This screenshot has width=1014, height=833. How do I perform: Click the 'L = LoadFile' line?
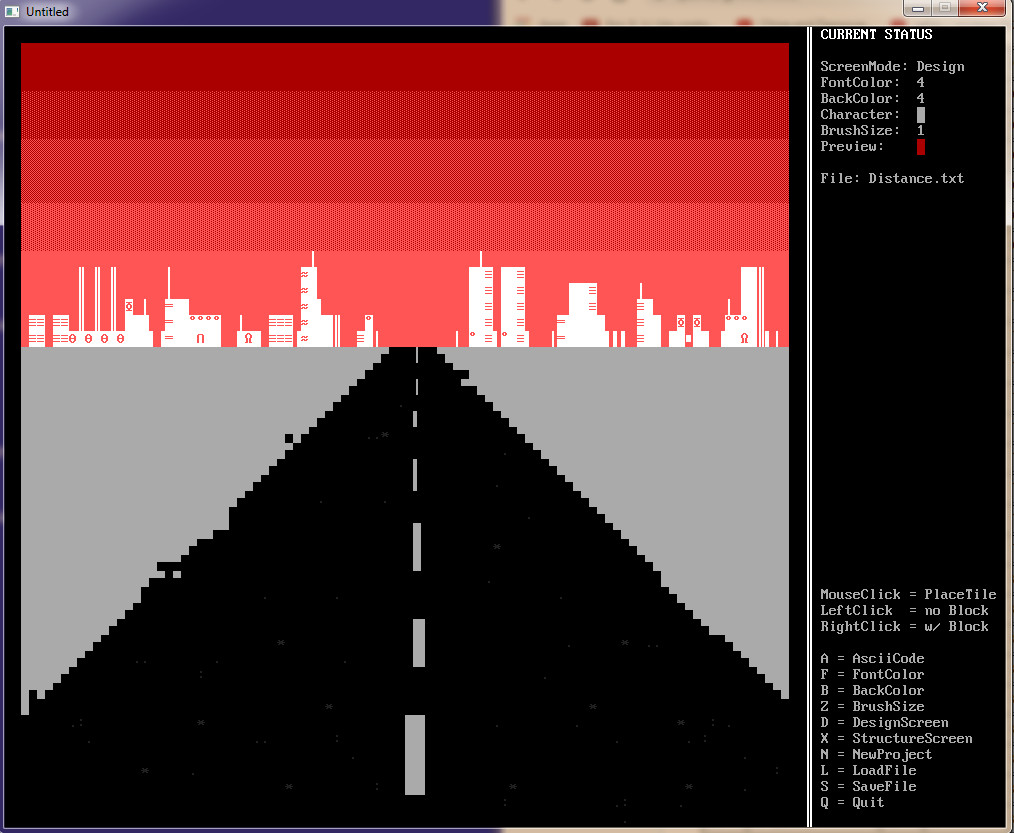(868, 771)
